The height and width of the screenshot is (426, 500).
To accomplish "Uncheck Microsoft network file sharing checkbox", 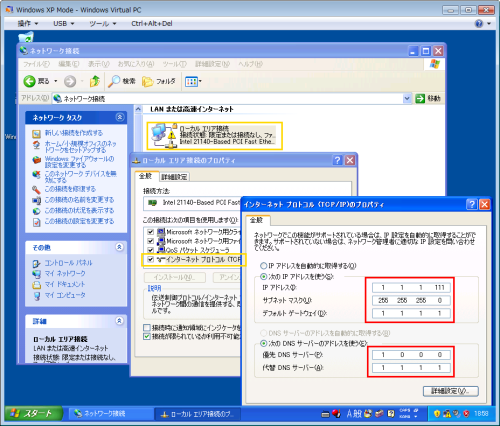I will pos(151,241).
